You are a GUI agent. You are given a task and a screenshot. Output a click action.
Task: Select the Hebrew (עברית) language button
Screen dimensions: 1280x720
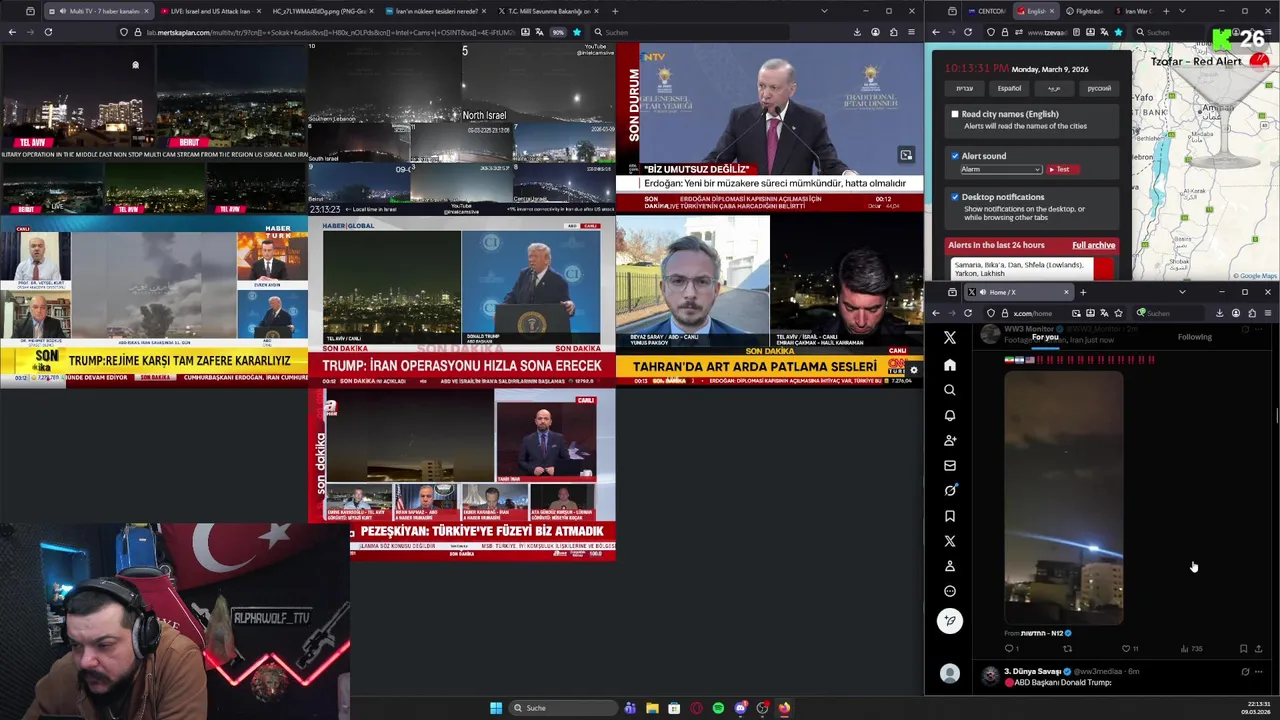click(x=964, y=88)
